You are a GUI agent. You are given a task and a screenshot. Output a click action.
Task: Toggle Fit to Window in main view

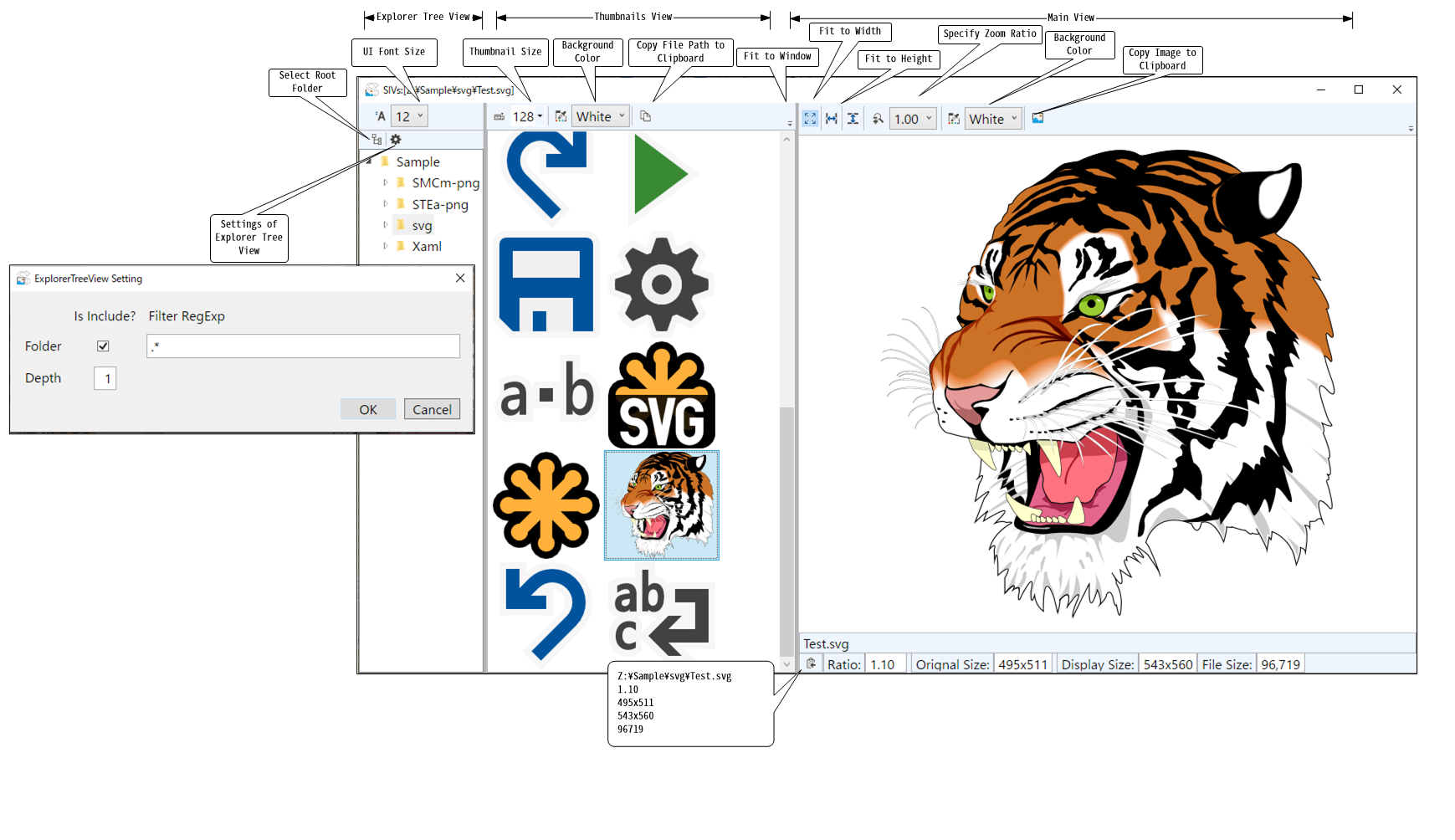[810, 119]
